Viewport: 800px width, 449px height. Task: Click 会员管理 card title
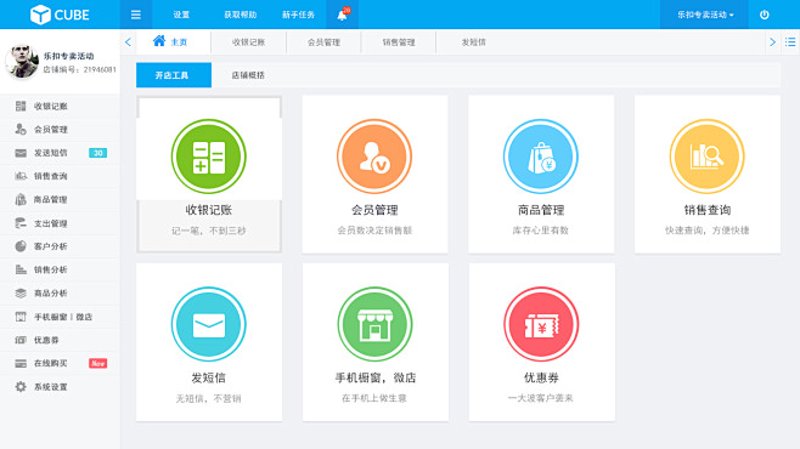point(374,210)
